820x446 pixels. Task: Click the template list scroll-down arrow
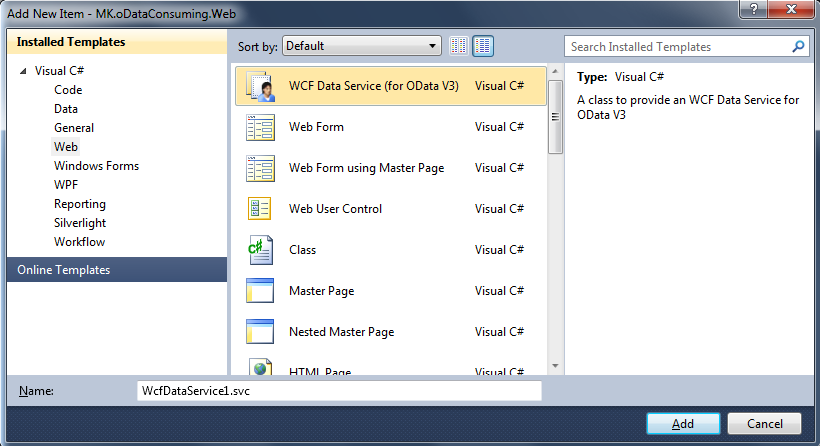click(x=555, y=366)
